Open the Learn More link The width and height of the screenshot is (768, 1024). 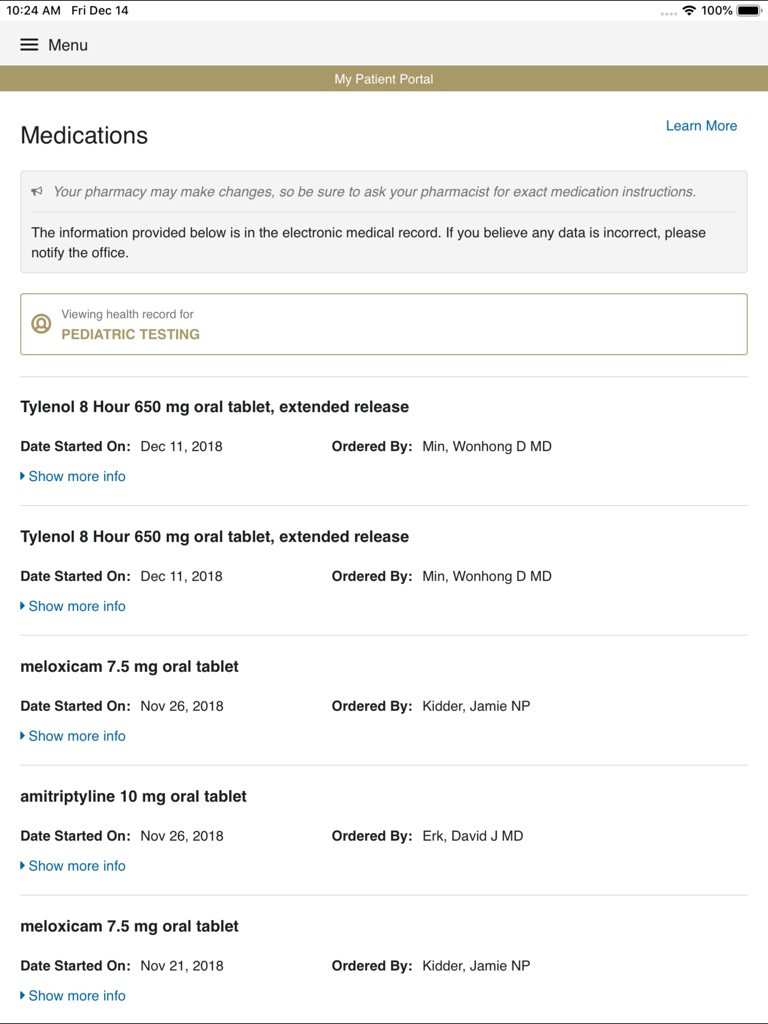tap(701, 125)
